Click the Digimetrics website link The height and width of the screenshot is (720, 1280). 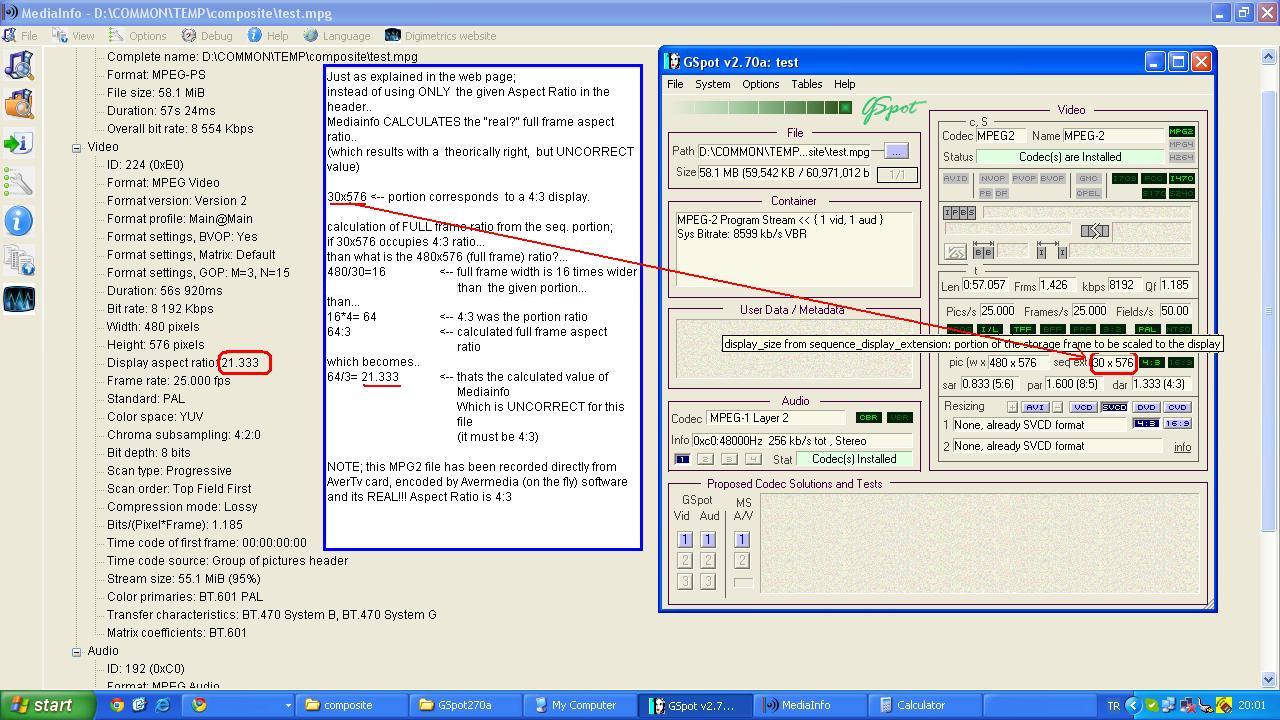click(x=441, y=36)
